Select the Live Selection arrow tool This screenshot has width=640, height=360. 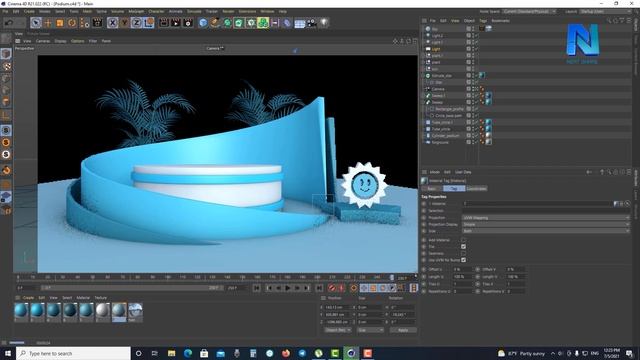tap(36, 23)
